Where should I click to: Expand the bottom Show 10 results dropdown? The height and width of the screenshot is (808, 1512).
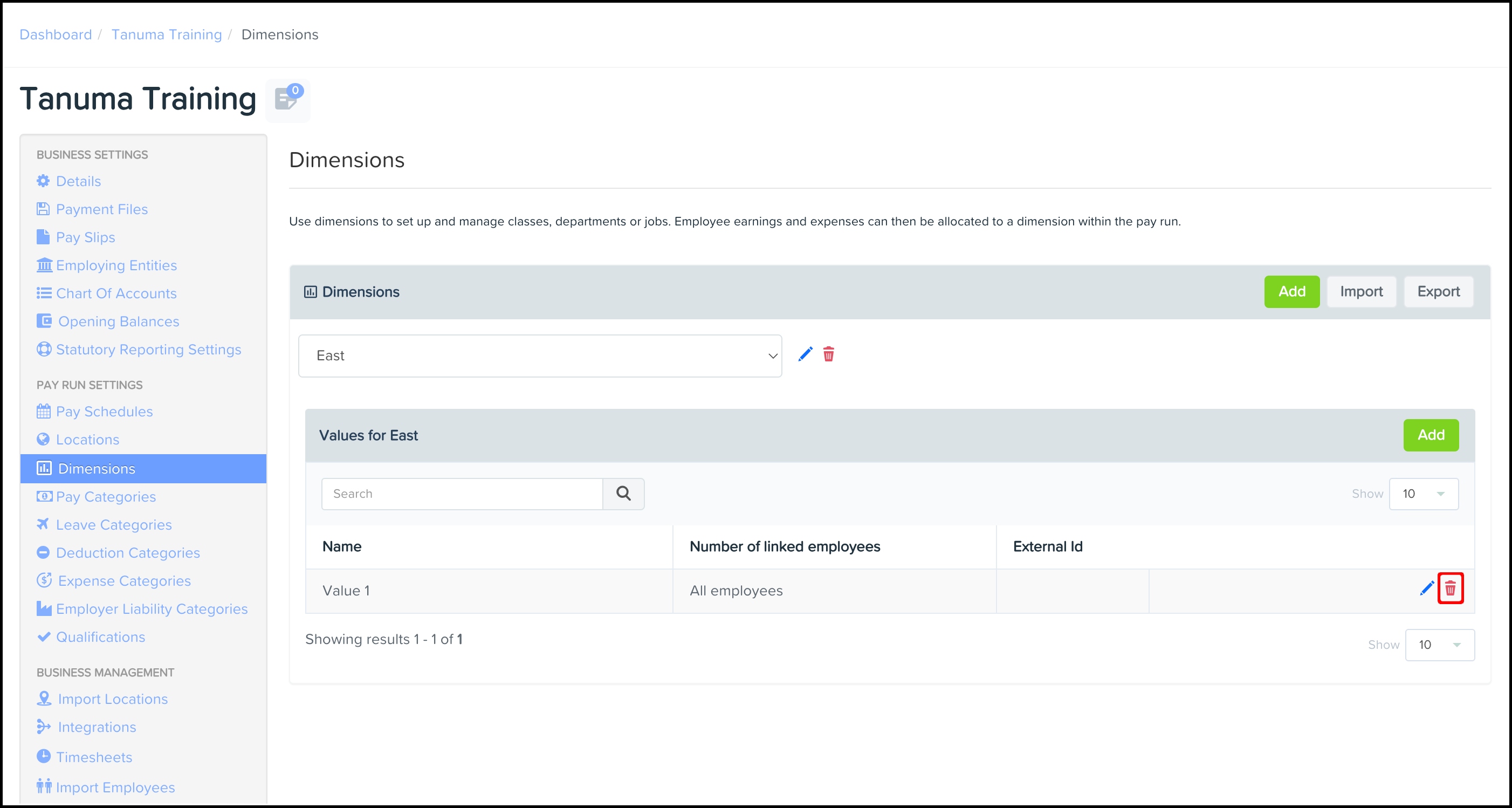(x=1439, y=645)
